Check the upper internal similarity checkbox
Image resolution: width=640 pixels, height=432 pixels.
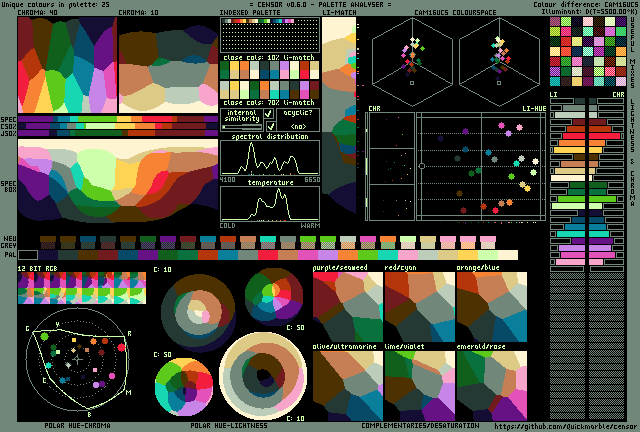[x=270, y=113]
